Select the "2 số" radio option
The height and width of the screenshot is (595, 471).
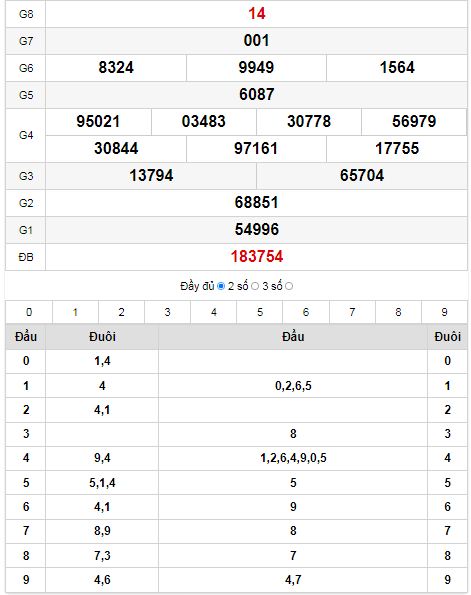tap(255, 286)
